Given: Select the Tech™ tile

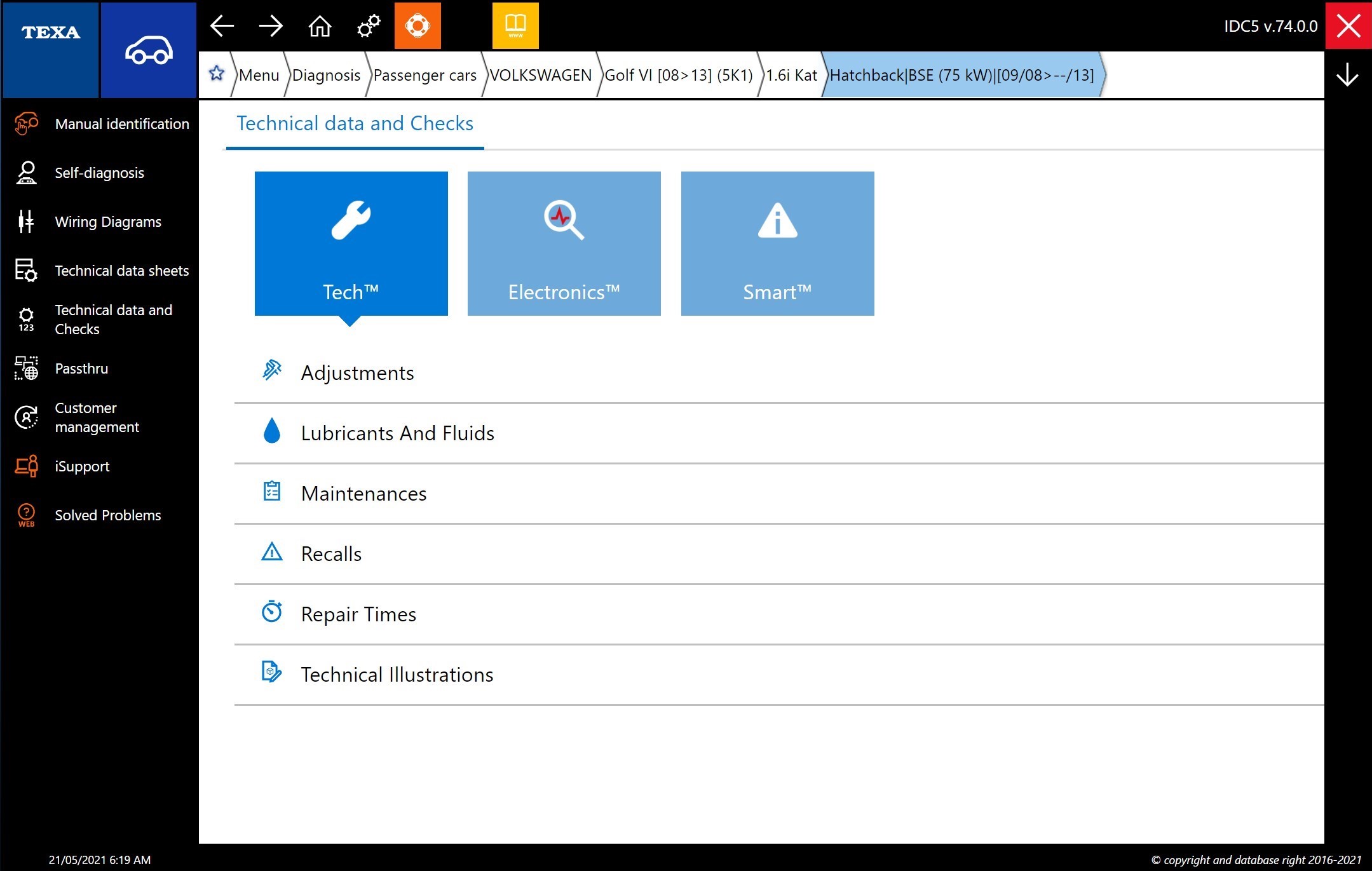Looking at the screenshot, I should [x=351, y=243].
